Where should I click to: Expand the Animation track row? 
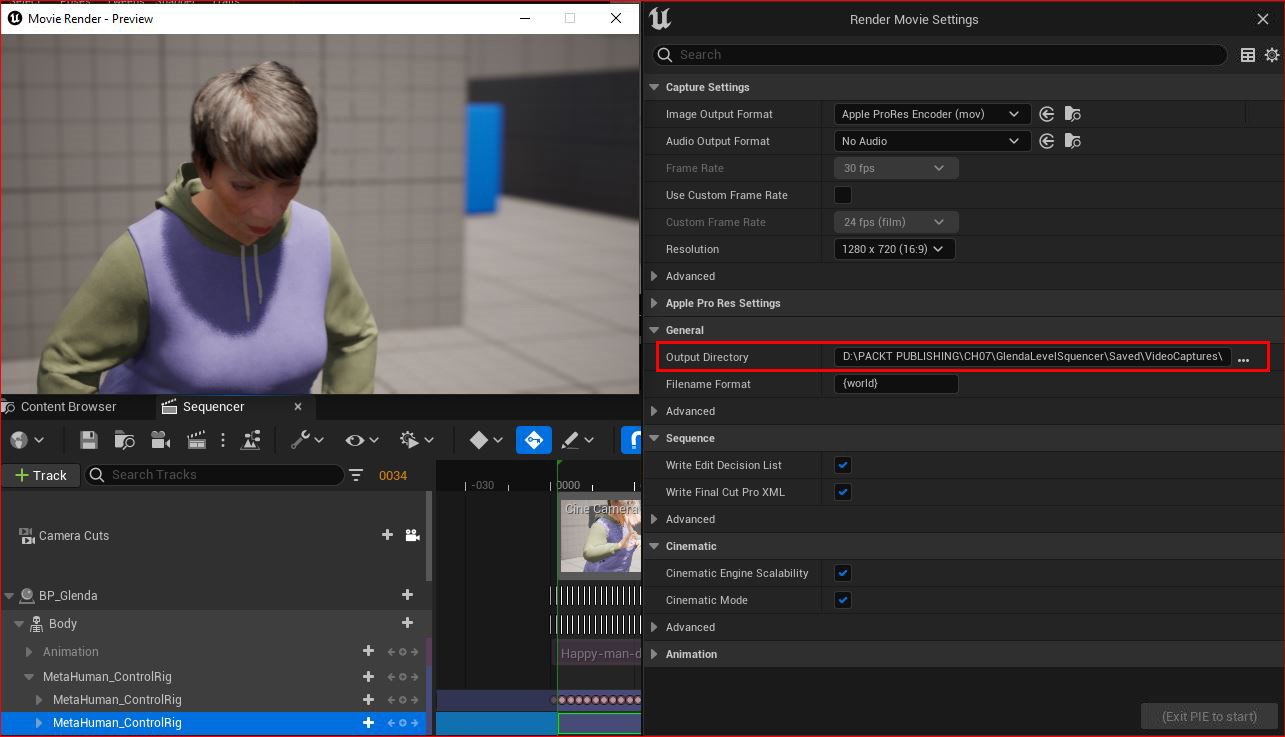click(29, 652)
